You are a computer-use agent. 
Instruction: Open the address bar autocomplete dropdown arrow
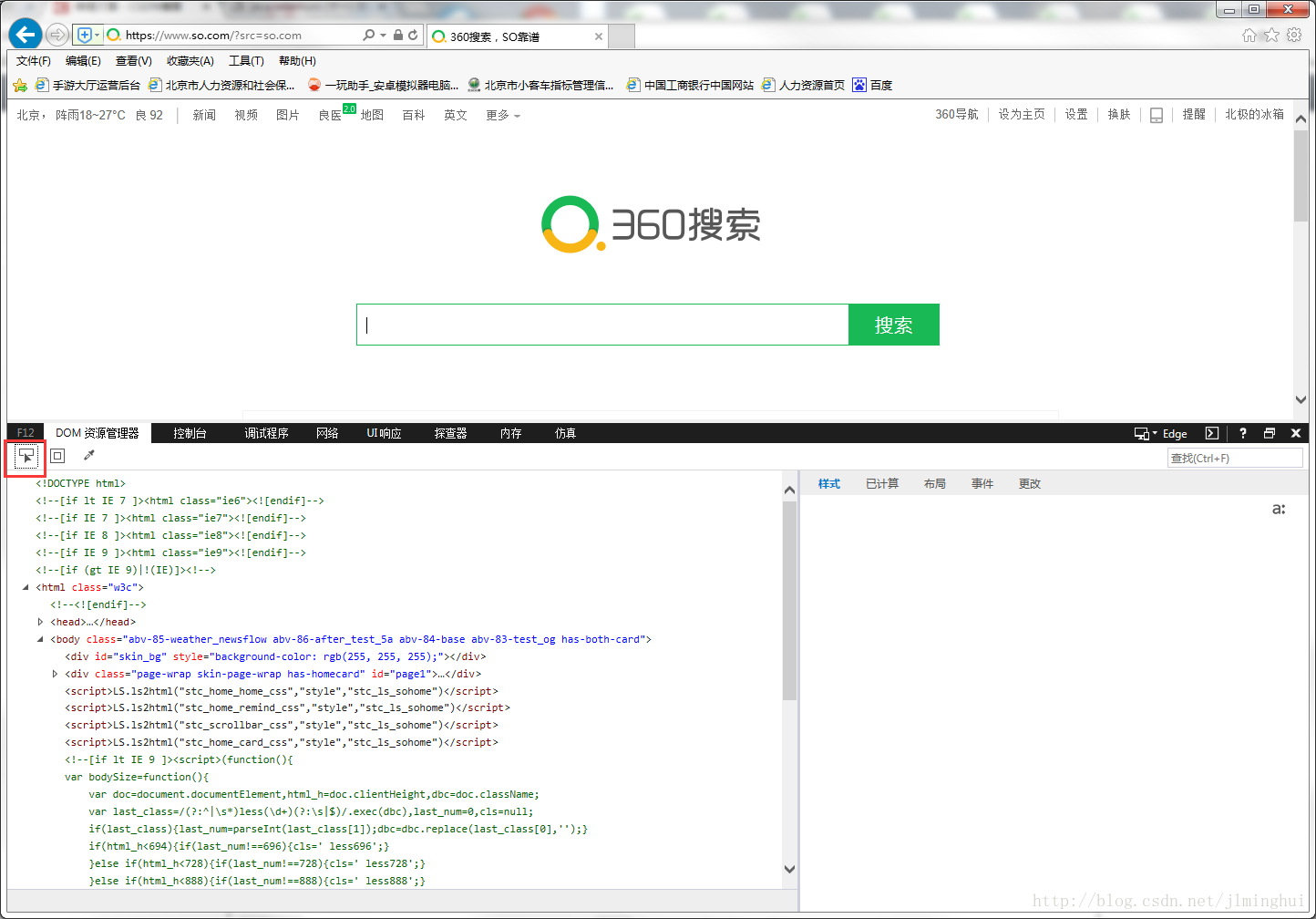point(384,36)
